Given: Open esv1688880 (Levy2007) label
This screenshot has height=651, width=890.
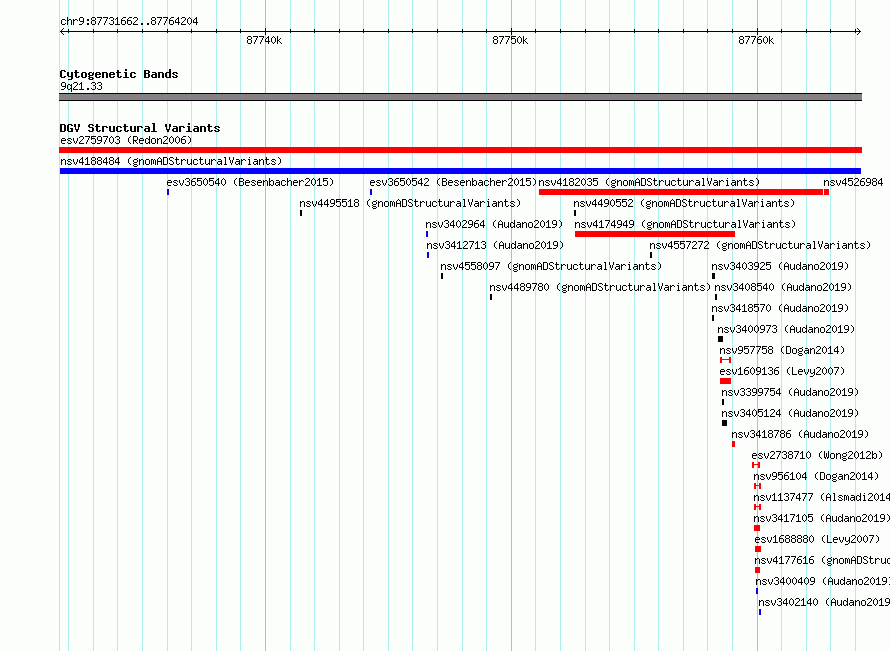Looking at the screenshot, I should (x=817, y=539).
